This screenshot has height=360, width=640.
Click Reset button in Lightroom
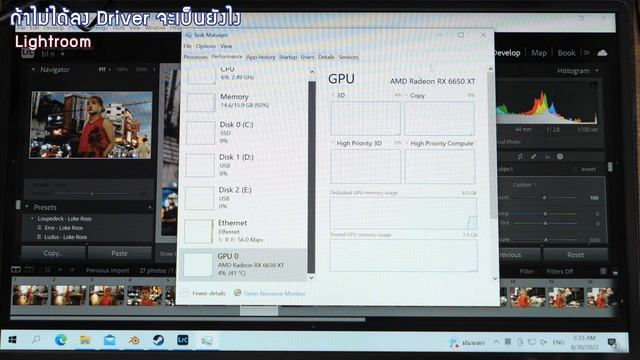[576, 255]
